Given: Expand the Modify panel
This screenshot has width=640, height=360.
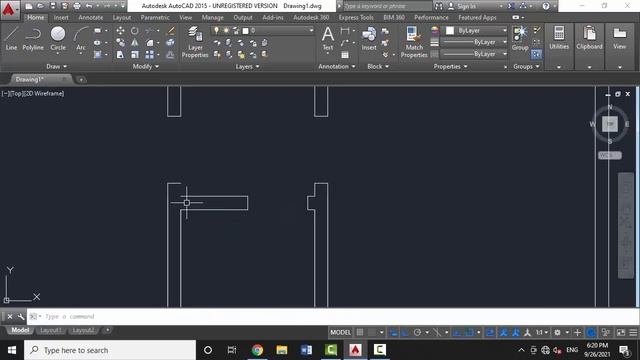Looking at the screenshot, I should point(146,67).
